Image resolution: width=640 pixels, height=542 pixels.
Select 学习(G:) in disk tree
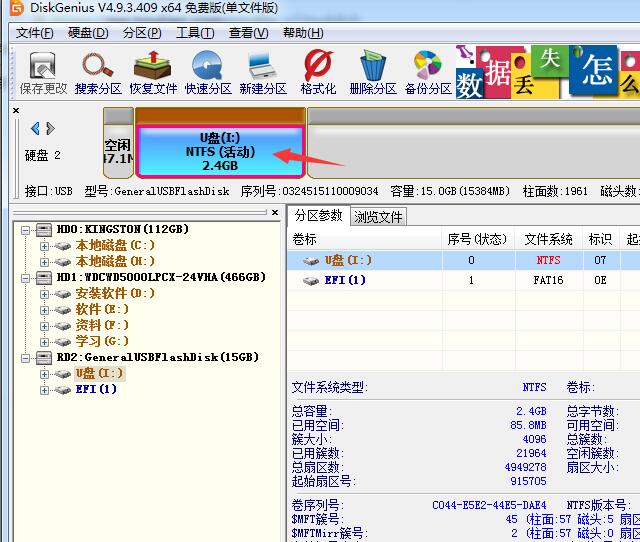click(102, 341)
